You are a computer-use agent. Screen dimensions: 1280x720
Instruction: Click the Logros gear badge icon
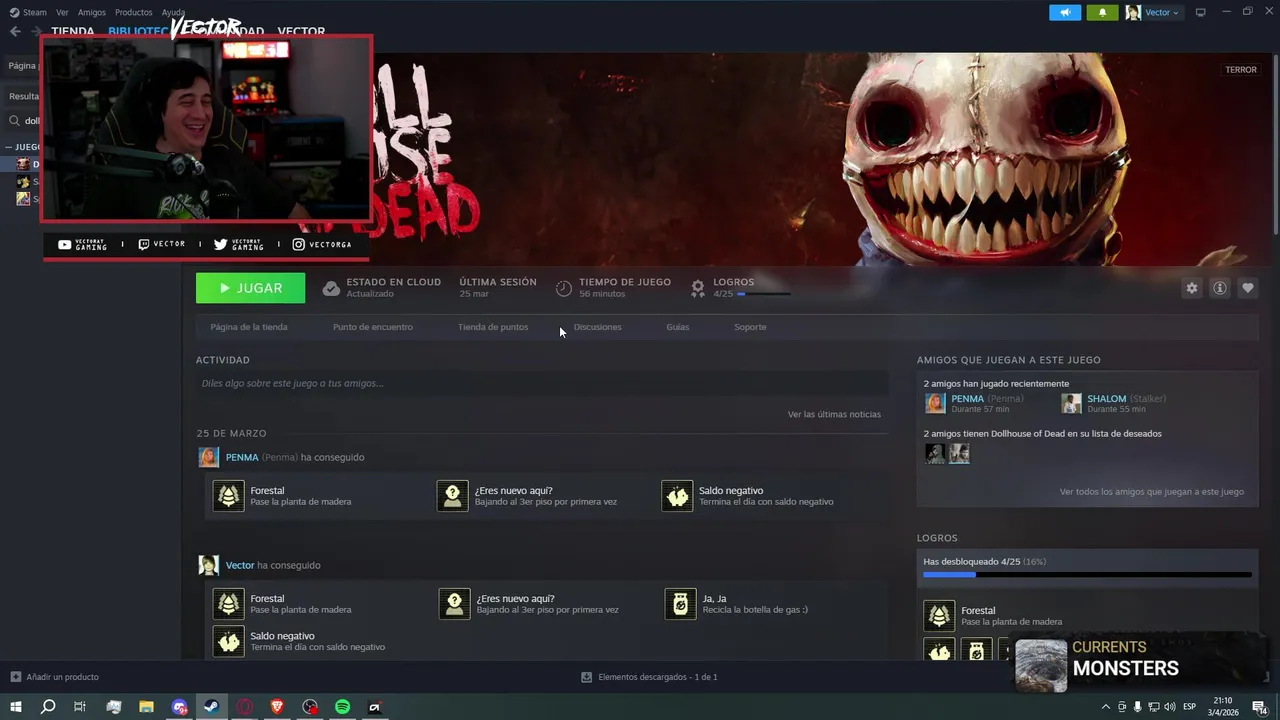698,288
